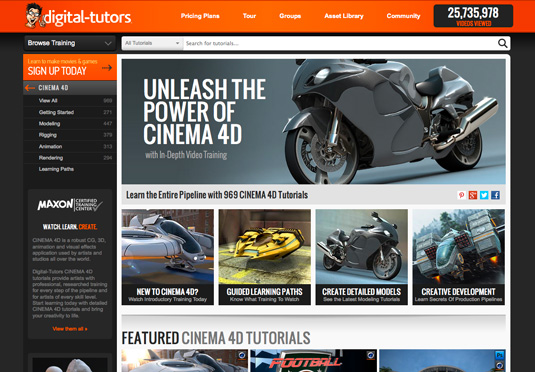Open the Creative Development tile

(x=459, y=257)
